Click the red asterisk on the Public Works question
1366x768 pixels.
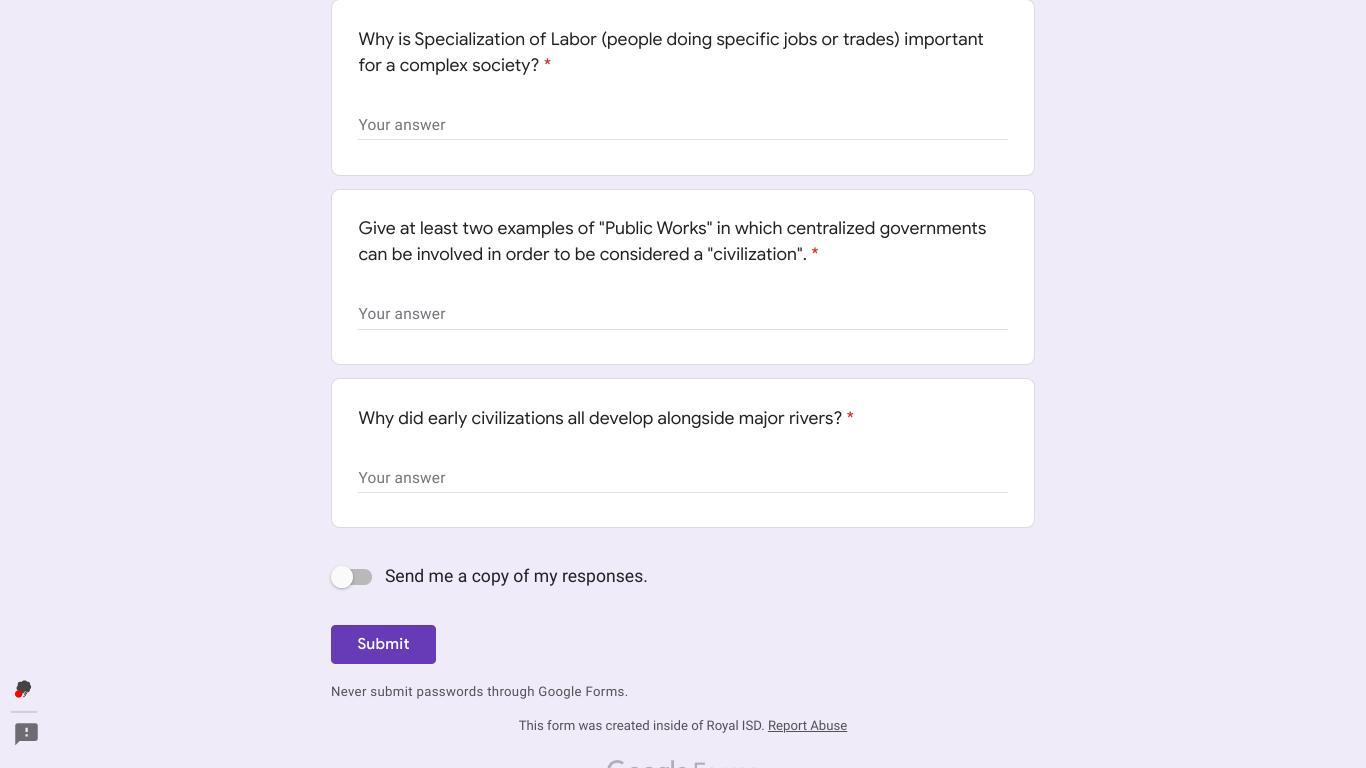click(x=815, y=255)
